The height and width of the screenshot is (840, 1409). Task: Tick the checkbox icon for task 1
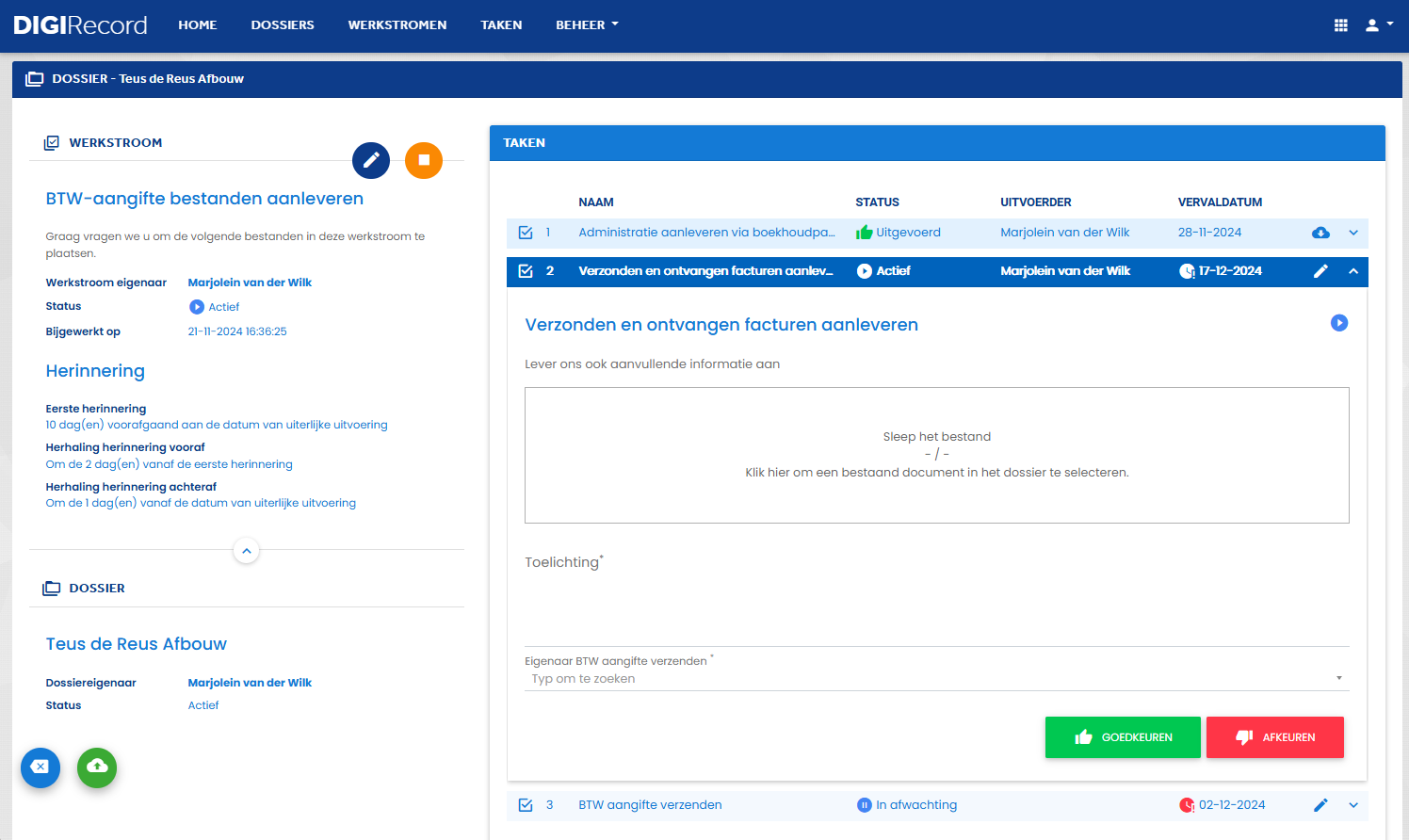[526, 233]
